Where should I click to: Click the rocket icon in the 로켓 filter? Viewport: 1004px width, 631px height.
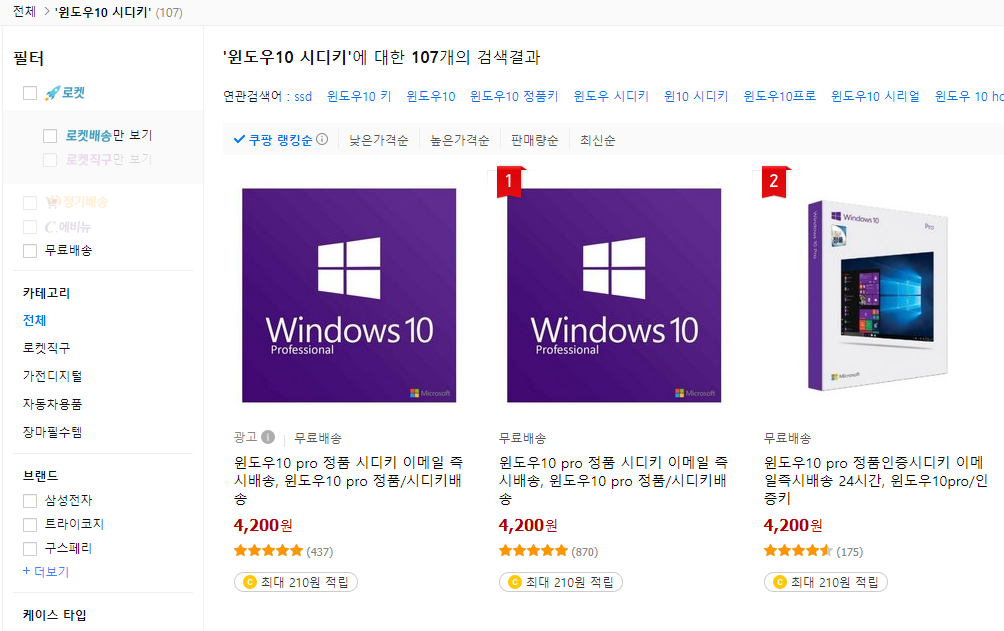(53, 93)
